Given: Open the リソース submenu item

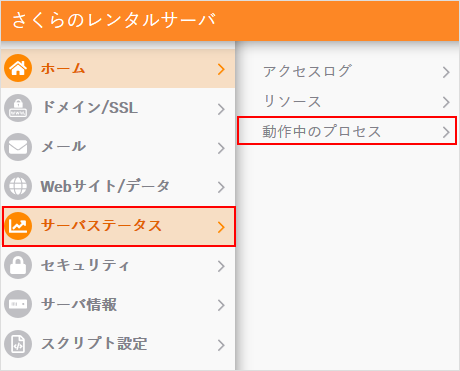Looking at the screenshot, I should [x=347, y=101].
